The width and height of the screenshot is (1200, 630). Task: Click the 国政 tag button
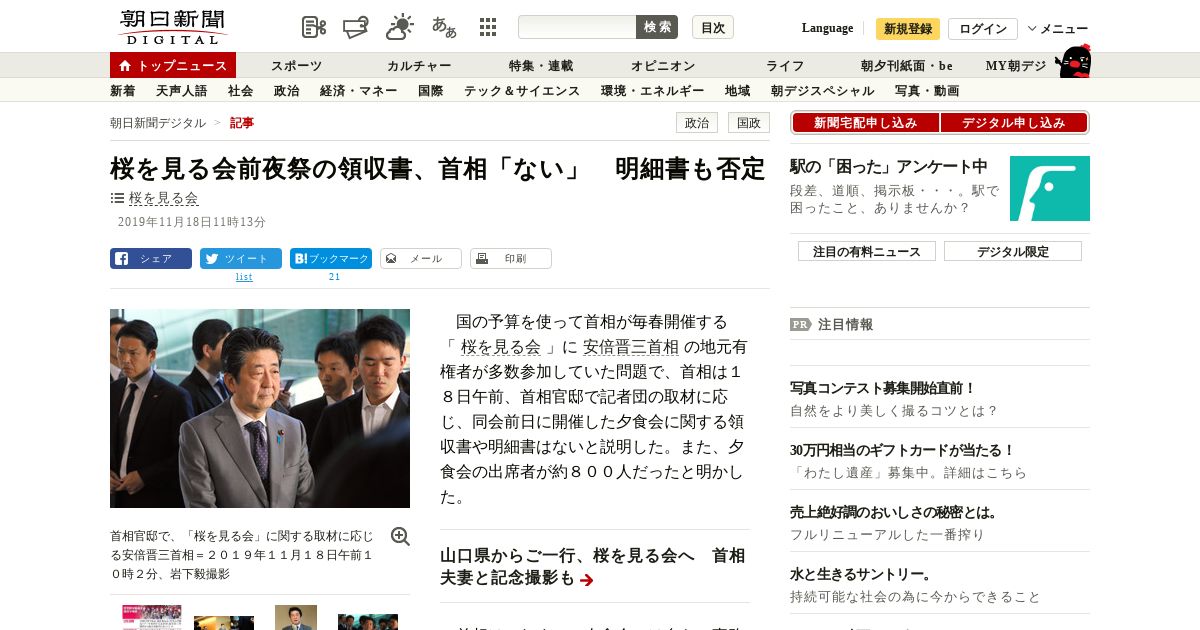749,123
